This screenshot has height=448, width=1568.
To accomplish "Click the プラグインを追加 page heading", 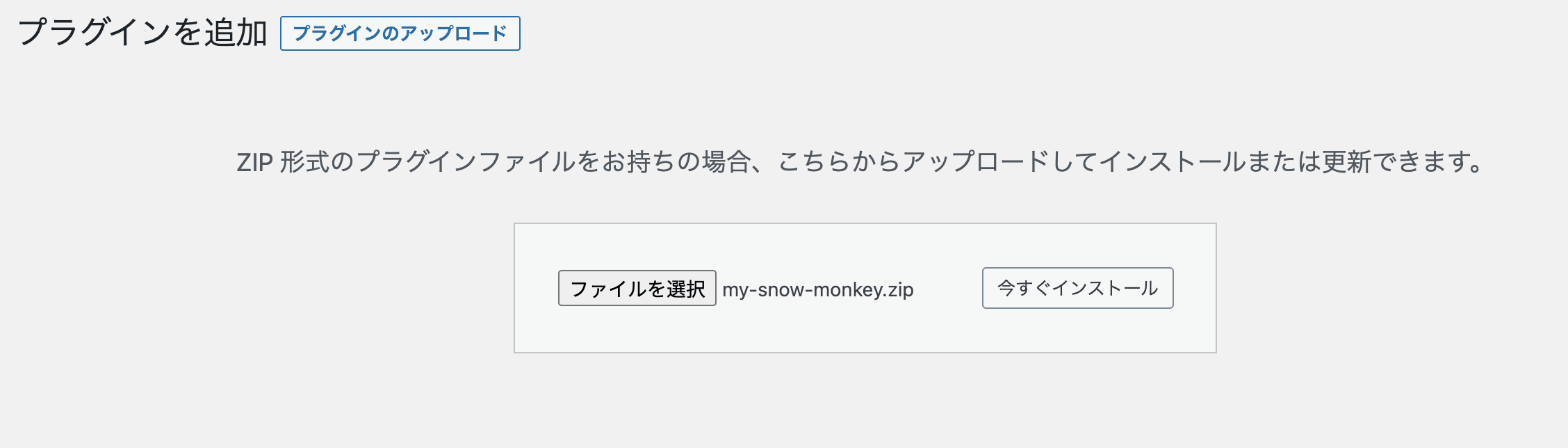I will click(x=142, y=33).
